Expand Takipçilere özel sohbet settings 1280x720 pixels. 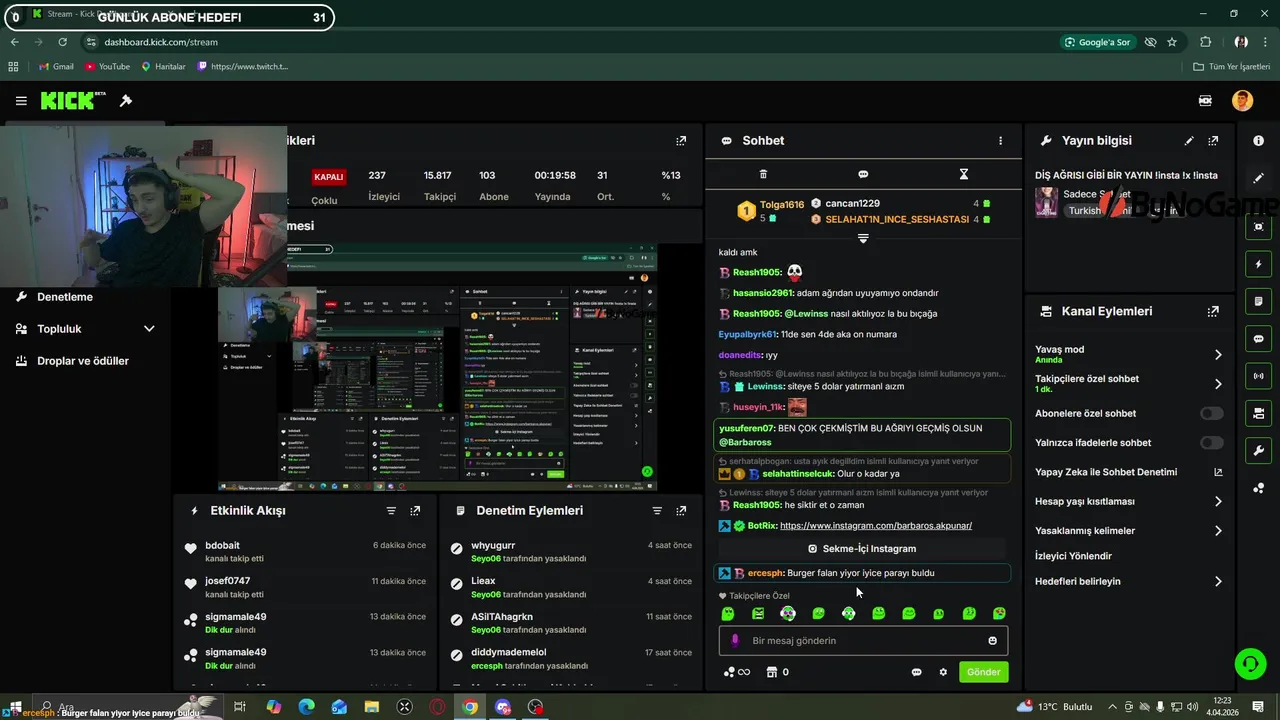[x=1218, y=384]
